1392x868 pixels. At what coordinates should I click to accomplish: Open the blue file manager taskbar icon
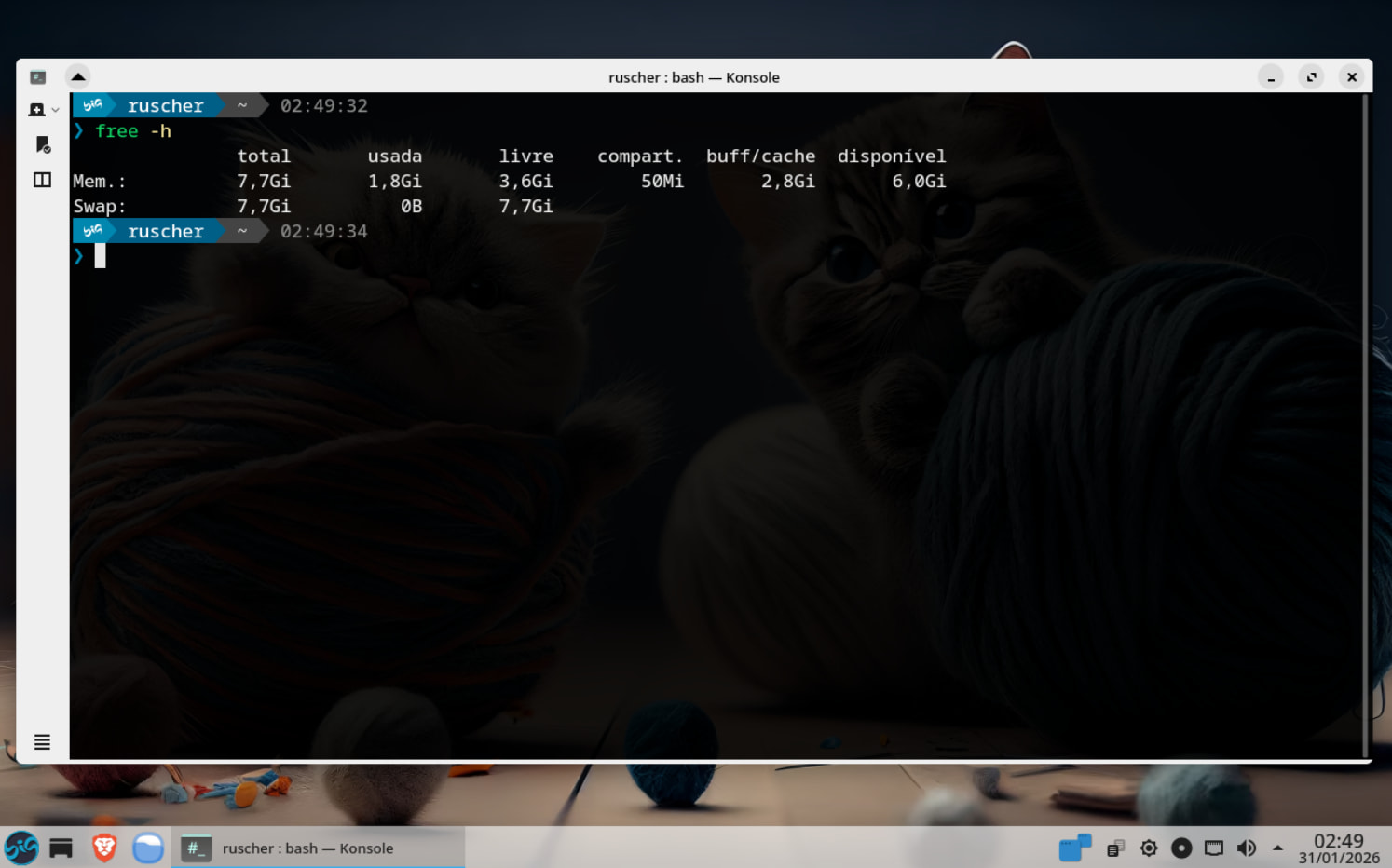tap(148, 848)
